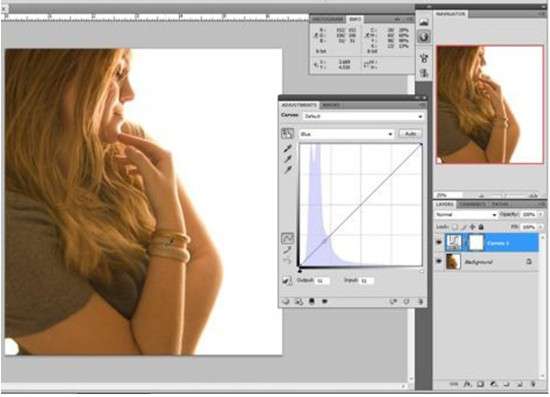Screen dimensions: 550x397
Task: Select the edit points curve mode icon
Action: 288,238
